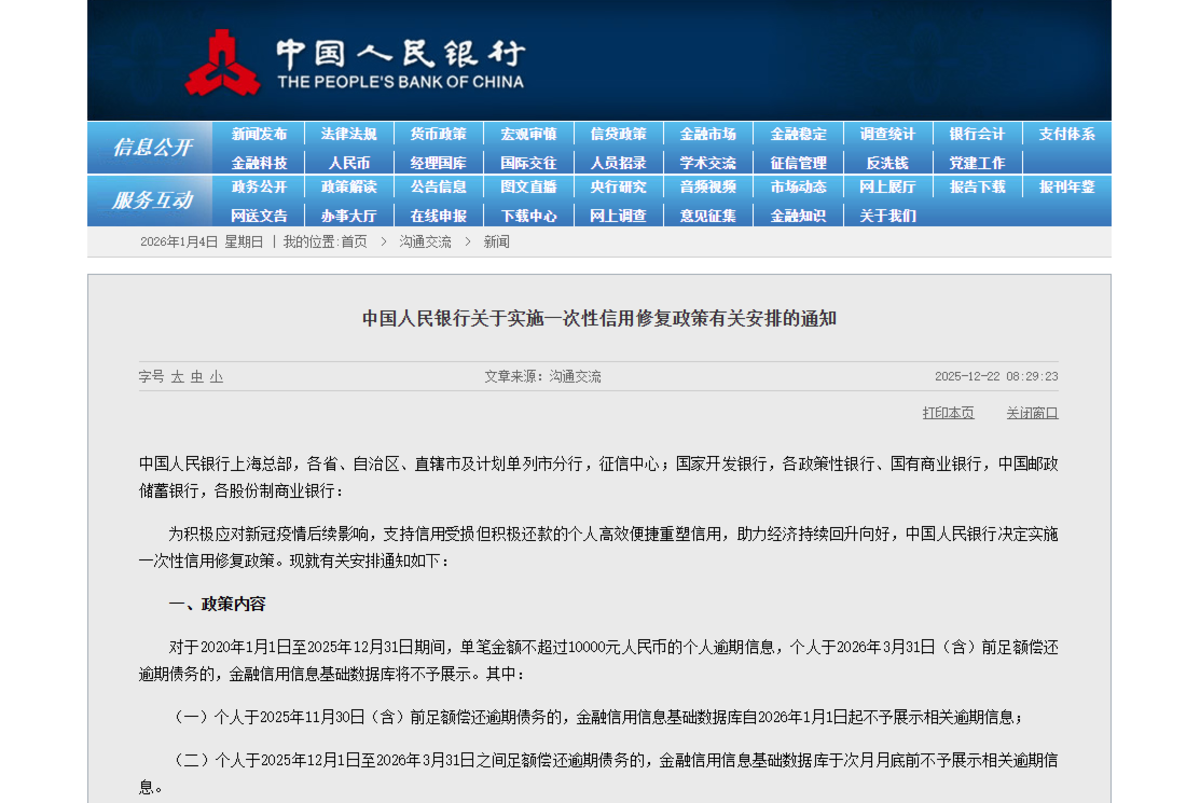Select 金融市场 in the navigation bar
The height and width of the screenshot is (803, 1200).
708,134
